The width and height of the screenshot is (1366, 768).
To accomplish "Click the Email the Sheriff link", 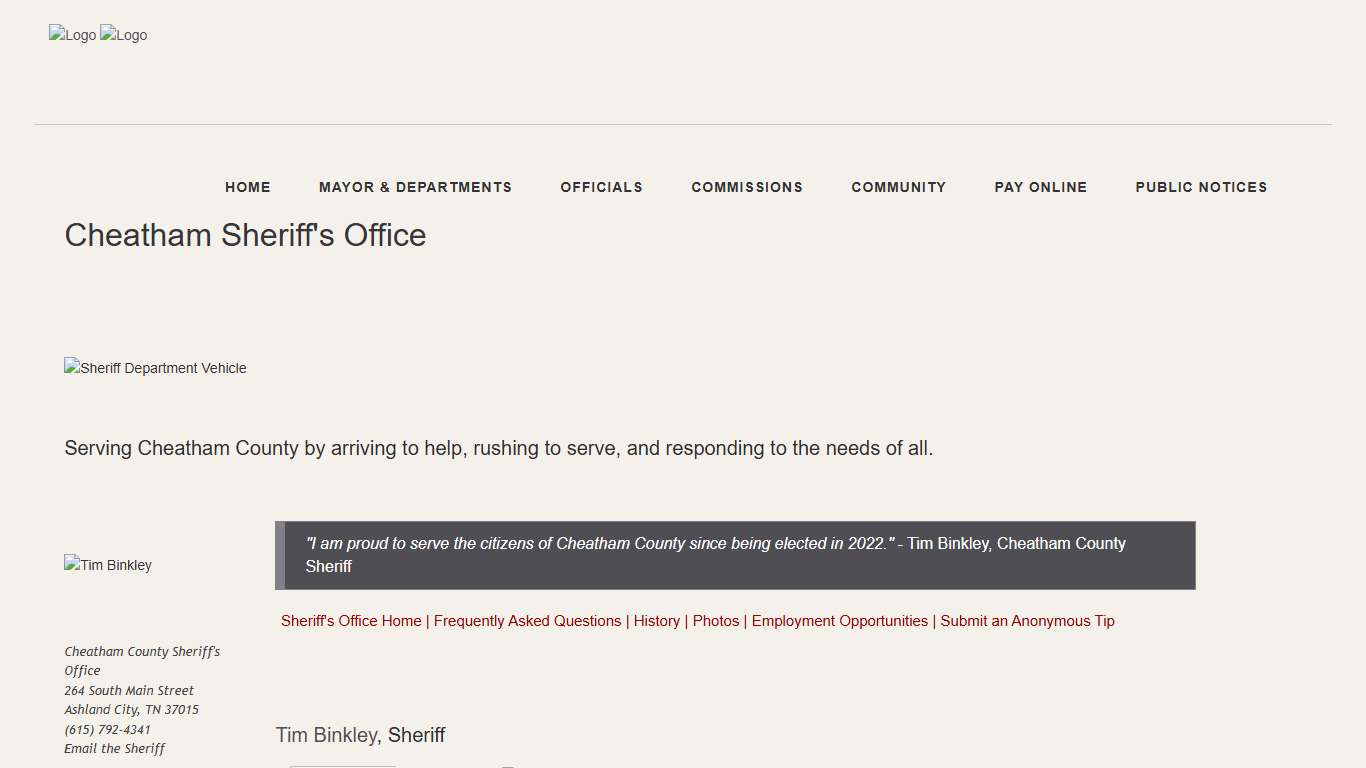I will (x=114, y=749).
